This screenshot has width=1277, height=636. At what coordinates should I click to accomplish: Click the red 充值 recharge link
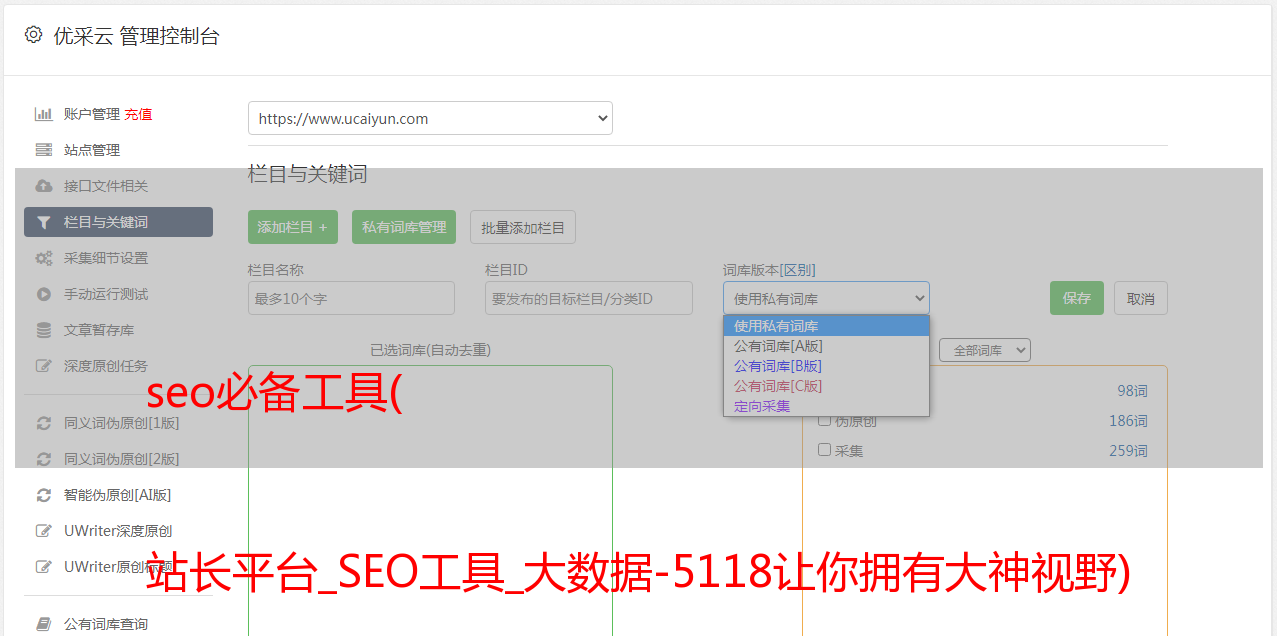[138, 114]
